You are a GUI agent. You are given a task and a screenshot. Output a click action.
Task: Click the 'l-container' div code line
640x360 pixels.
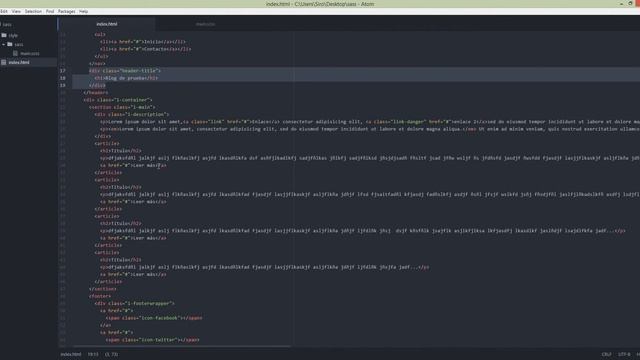click(118, 100)
